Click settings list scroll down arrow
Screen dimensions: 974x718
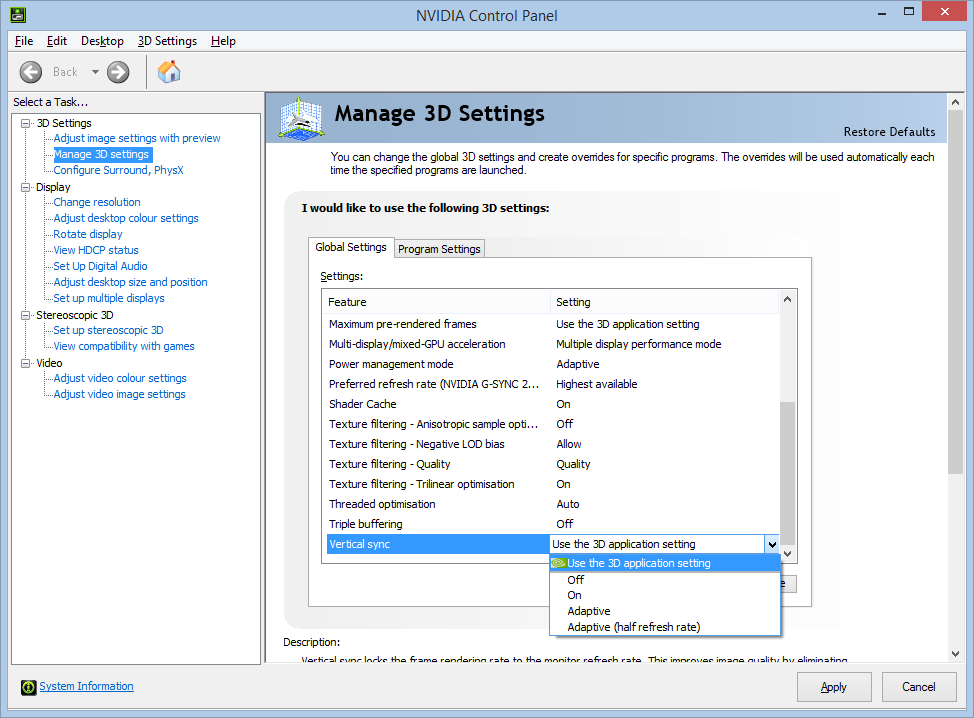tap(787, 554)
